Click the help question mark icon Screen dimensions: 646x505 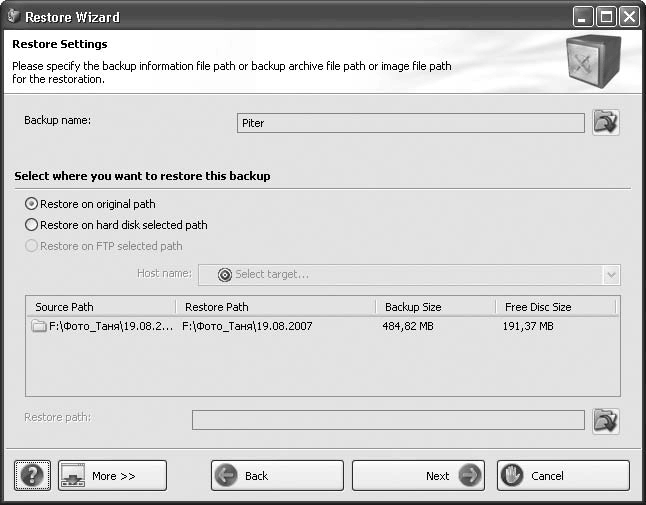(33, 476)
